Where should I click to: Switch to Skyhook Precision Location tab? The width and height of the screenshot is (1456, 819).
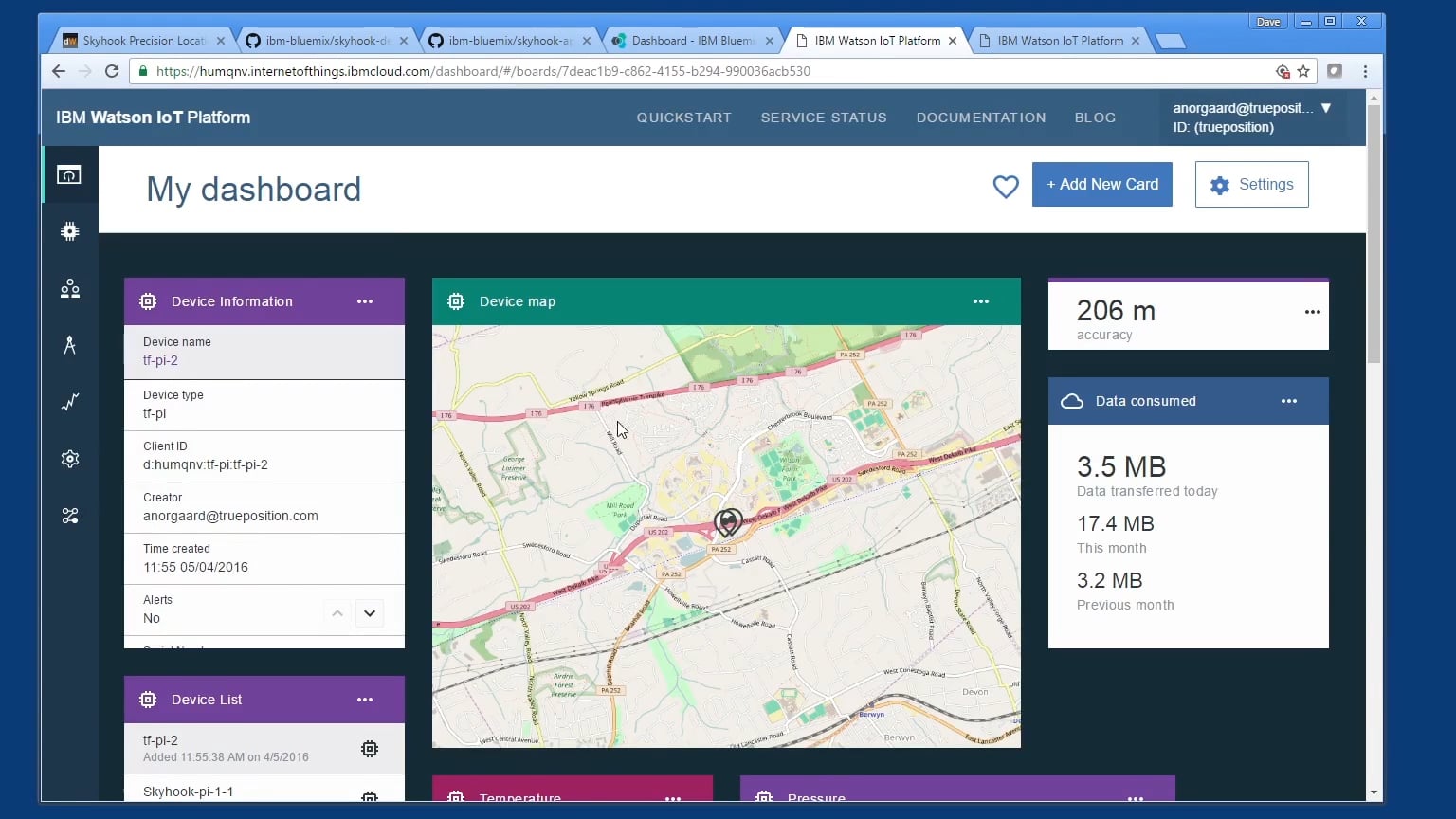click(142, 41)
